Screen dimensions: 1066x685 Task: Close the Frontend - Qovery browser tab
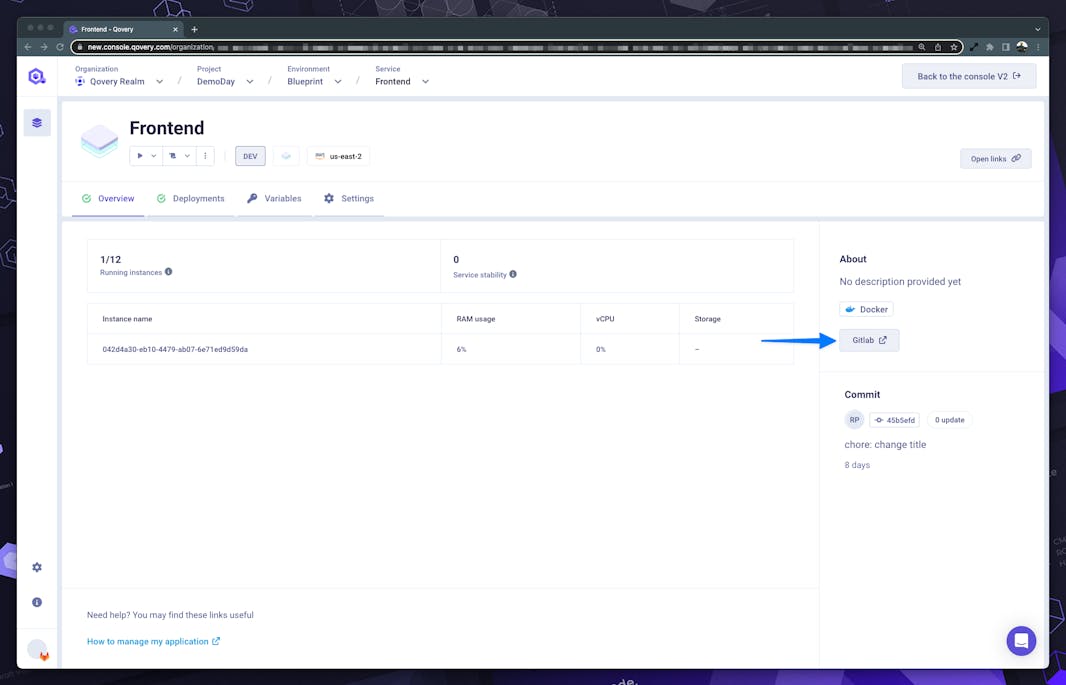coord(175,29)
